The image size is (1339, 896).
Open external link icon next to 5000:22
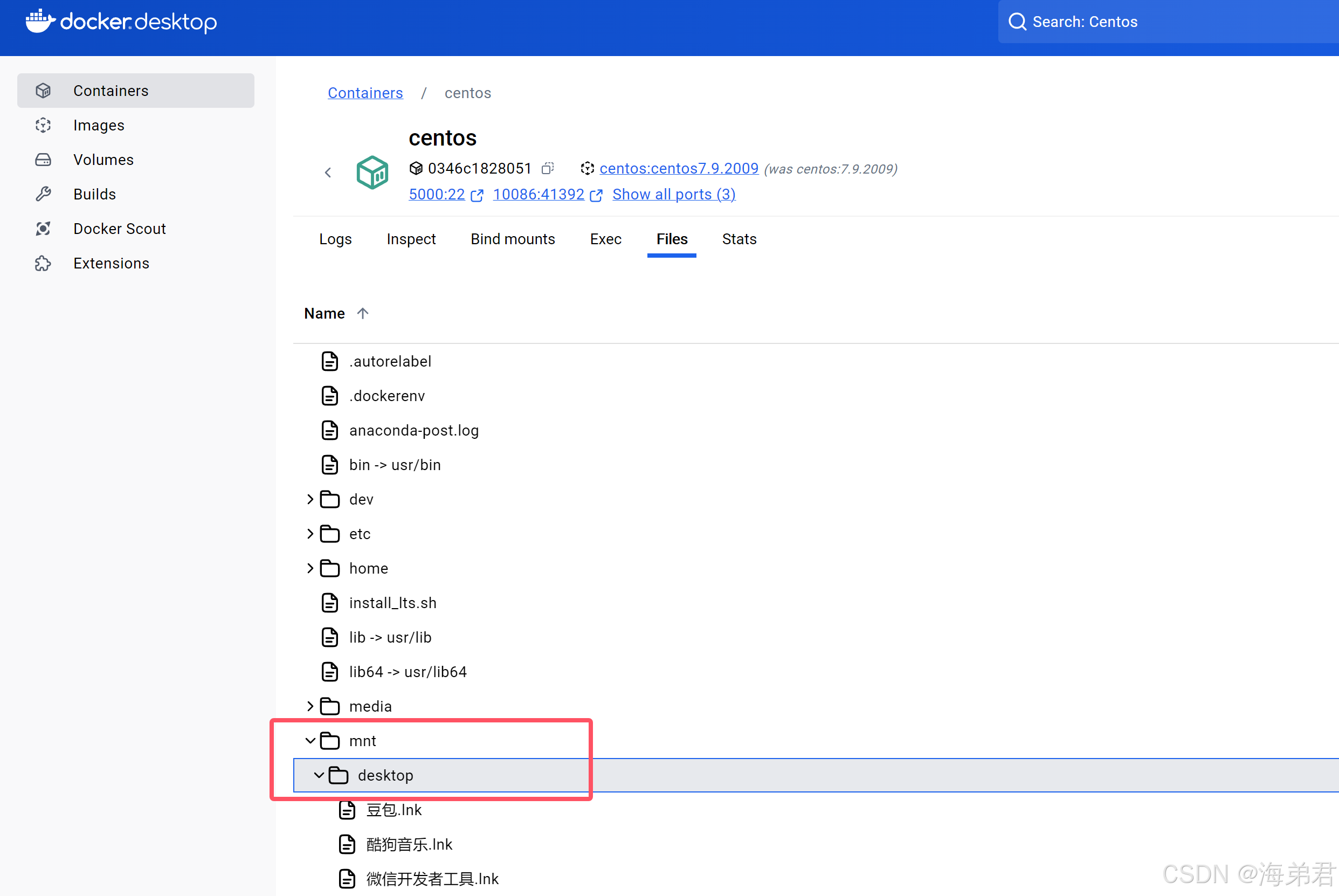pyautogui.click(x=477, y=196)
